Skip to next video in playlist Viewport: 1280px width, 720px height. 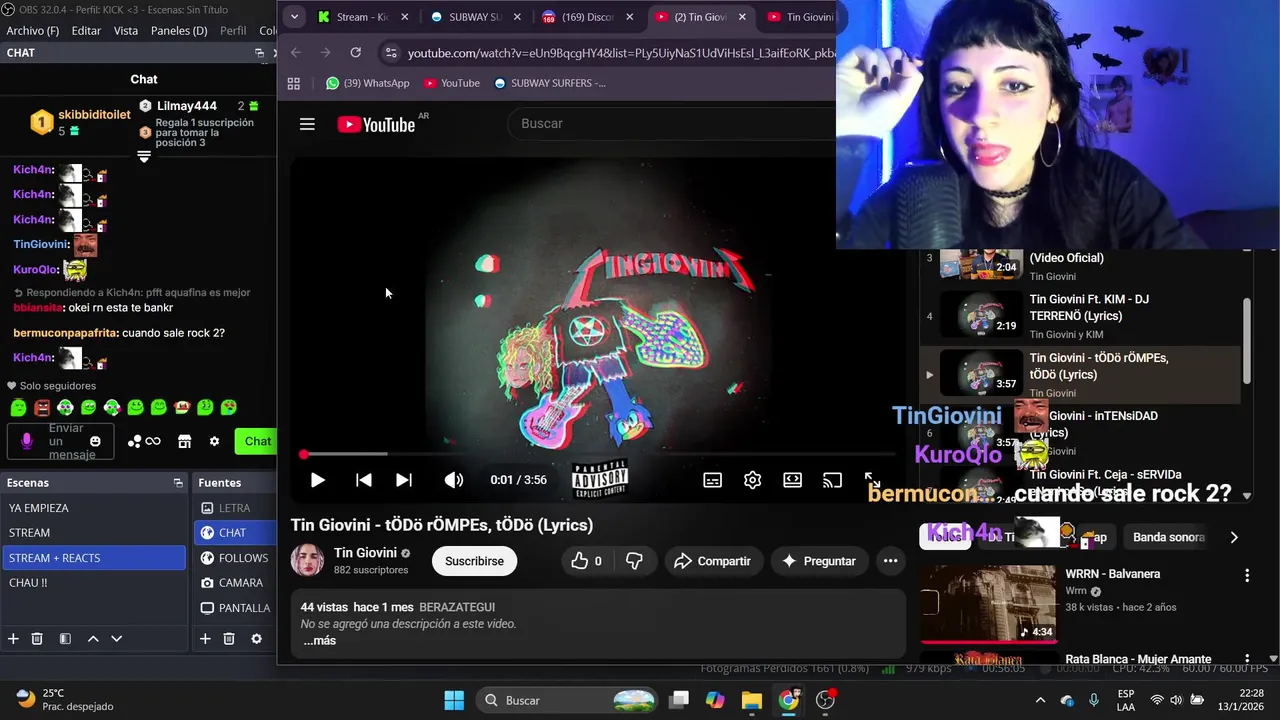click(404, 480)
